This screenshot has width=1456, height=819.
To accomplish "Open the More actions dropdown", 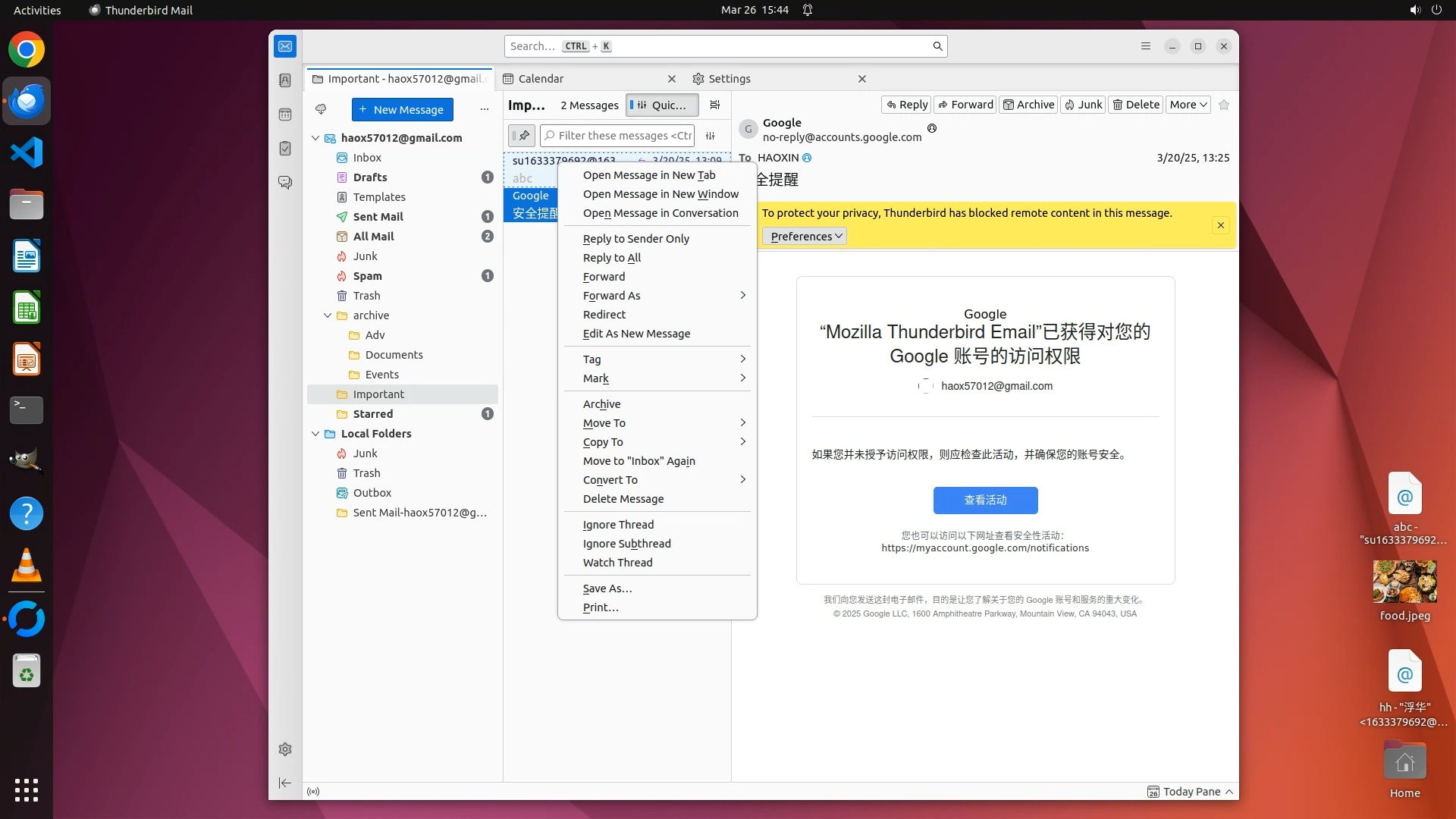I will pyautogui.click(x=1188, y=105).
